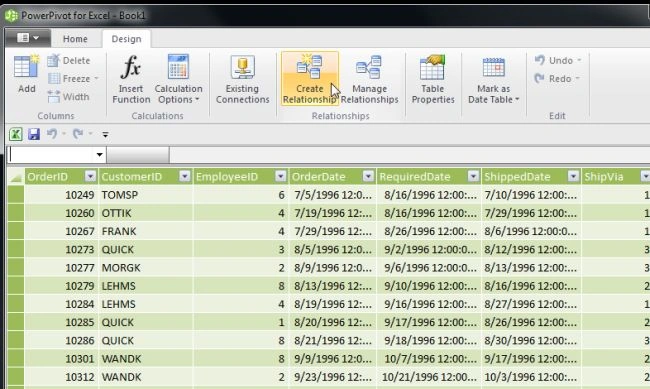The image size is (650, 389).
Task: Click OrderDate cell 7/5/1996
Action: pyautogui.click(x=332, y=195)
